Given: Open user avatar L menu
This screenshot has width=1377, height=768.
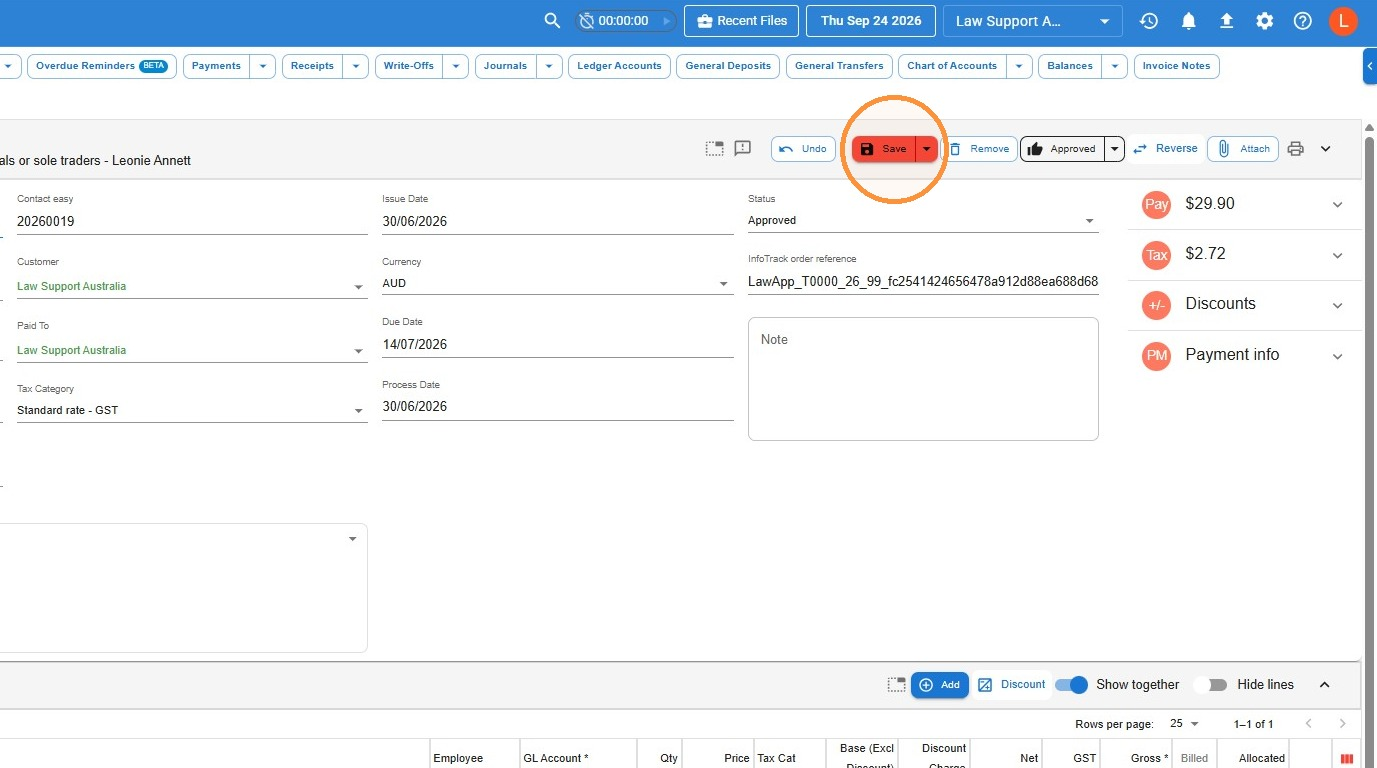Looking at the screenshot, I should 1343,21.
